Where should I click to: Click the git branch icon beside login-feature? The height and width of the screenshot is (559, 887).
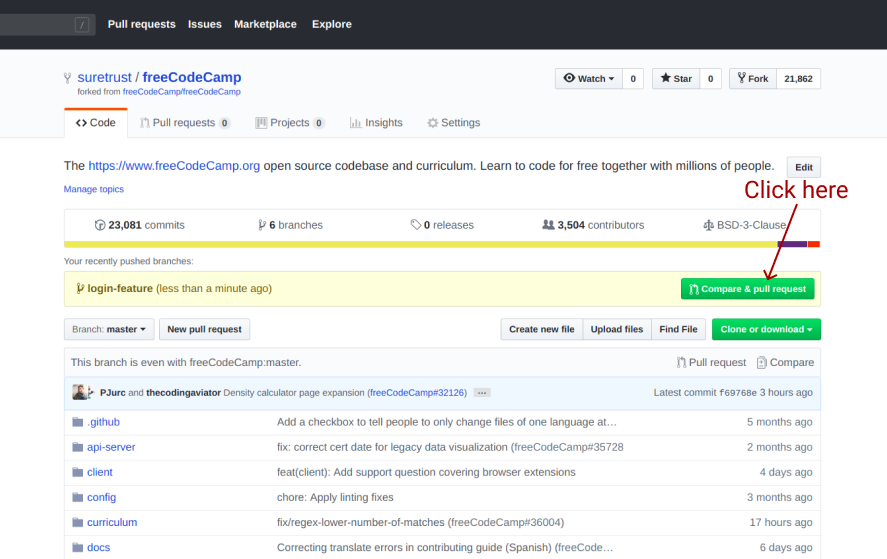(80, 289)
